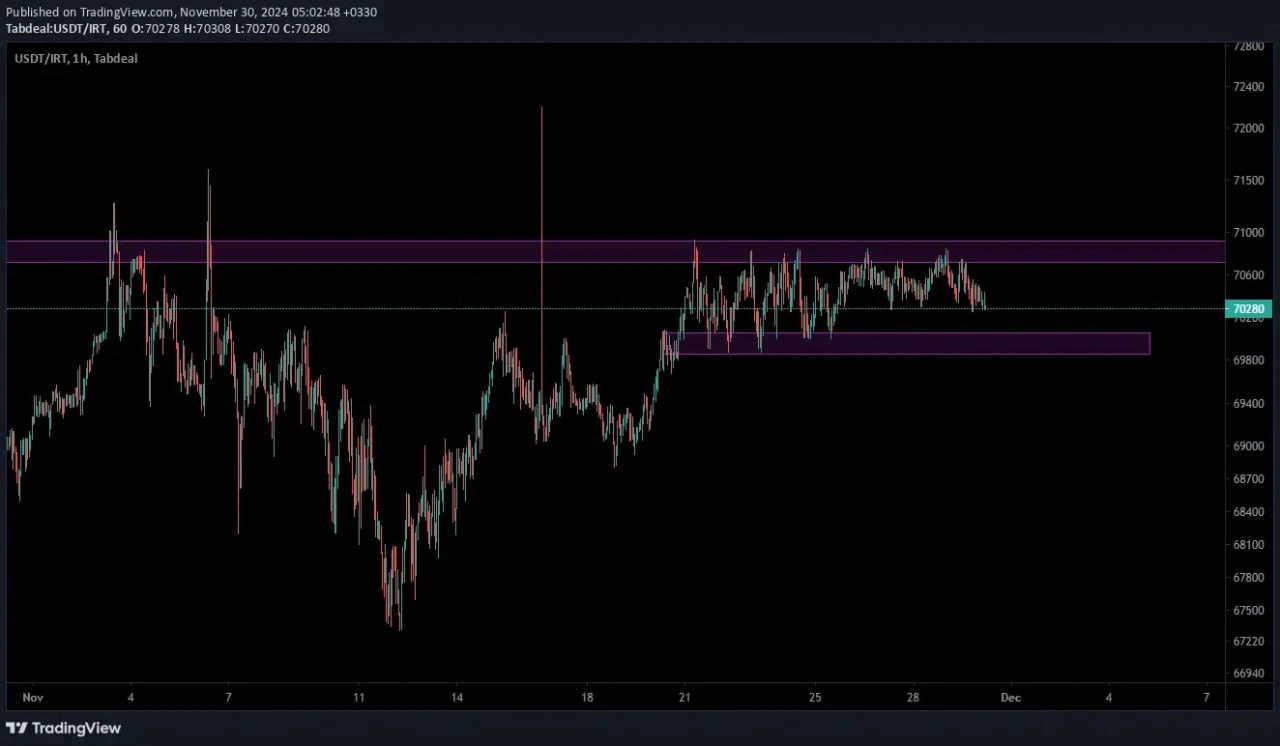
Task: Click the Nov label on time axis
Action: 33,698
